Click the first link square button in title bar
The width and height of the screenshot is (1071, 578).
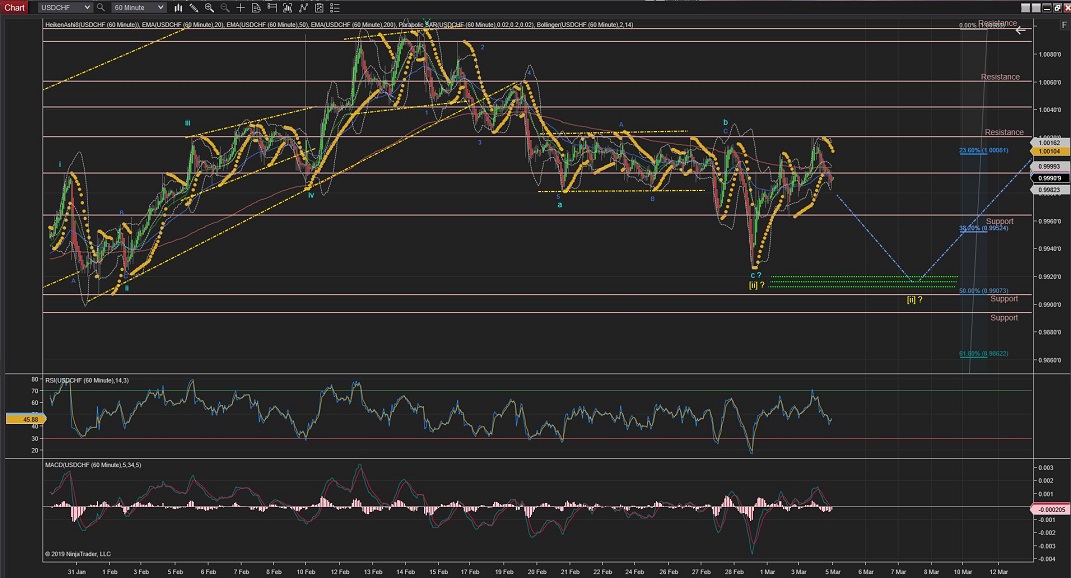click(x=1026, y=8)
